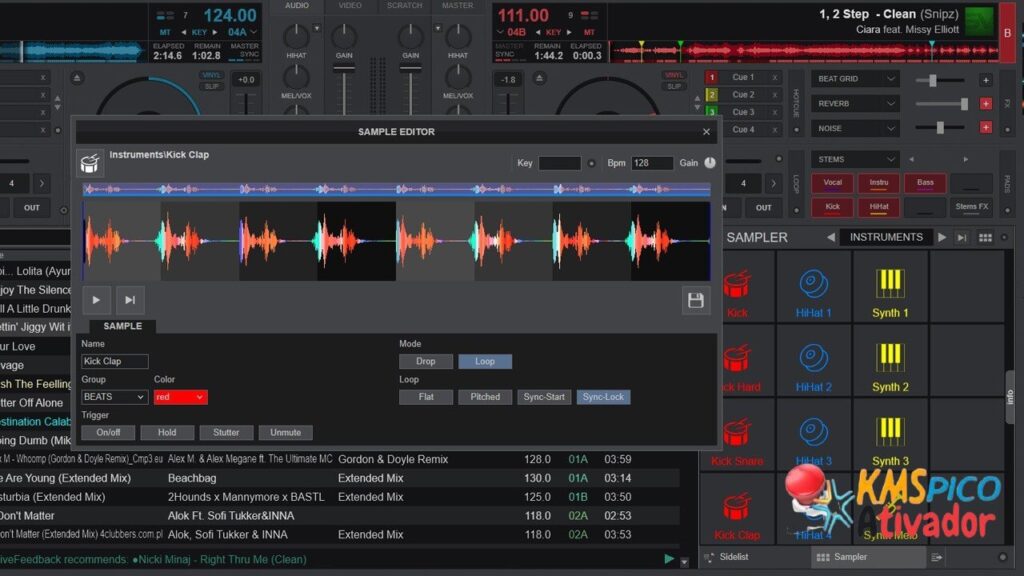Viewport: 1024px width, 576px height.
Task: Switch to the SCRATCH mixer tab
Action: coord(404,5)
